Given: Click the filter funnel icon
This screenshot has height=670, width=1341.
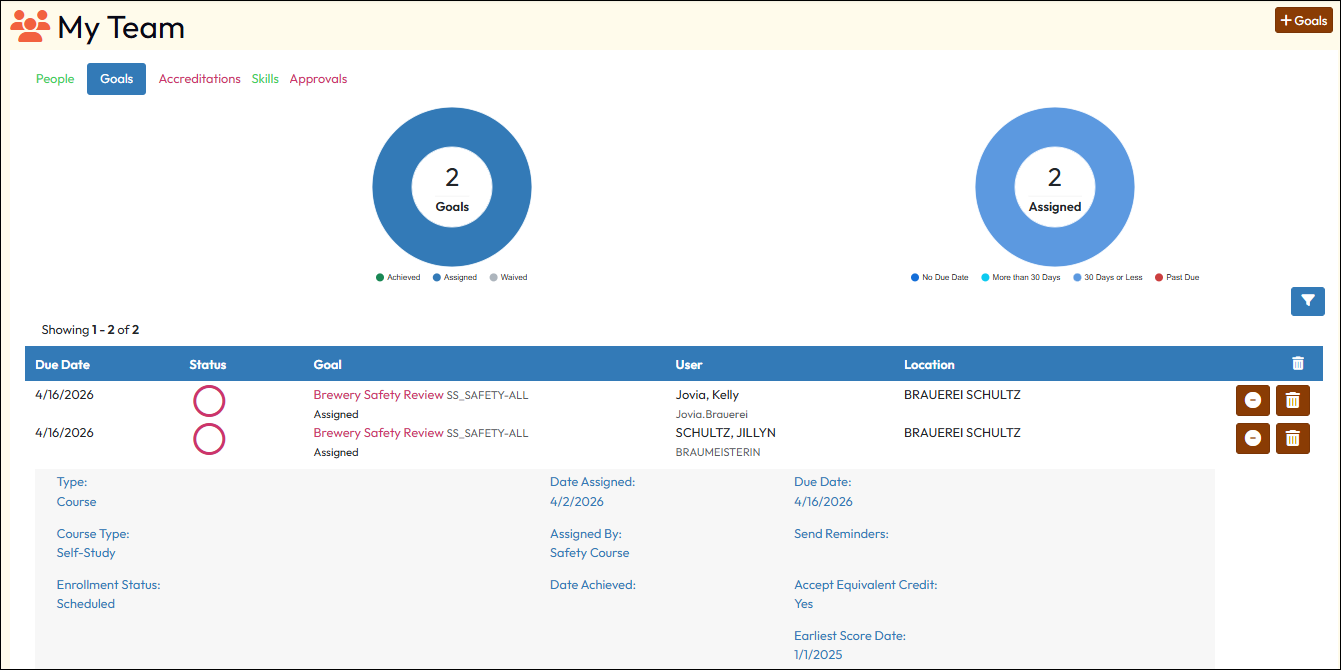Looking at the screenshot, I should 1307,301.
